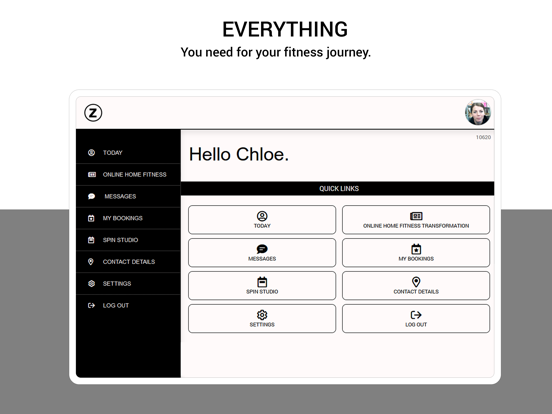Click the My Bookings sidebar calendar icon

(x=91, y=218)
